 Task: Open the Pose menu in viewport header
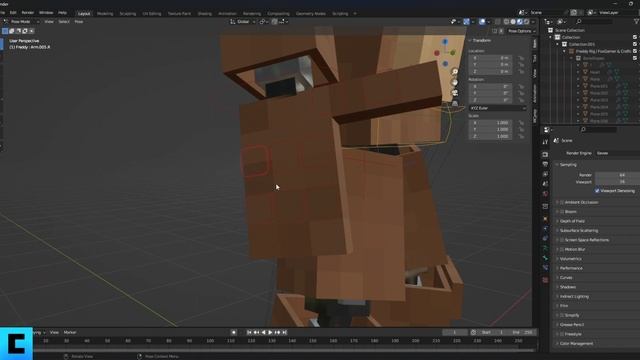pyautogui.click(x=79, y=22)
